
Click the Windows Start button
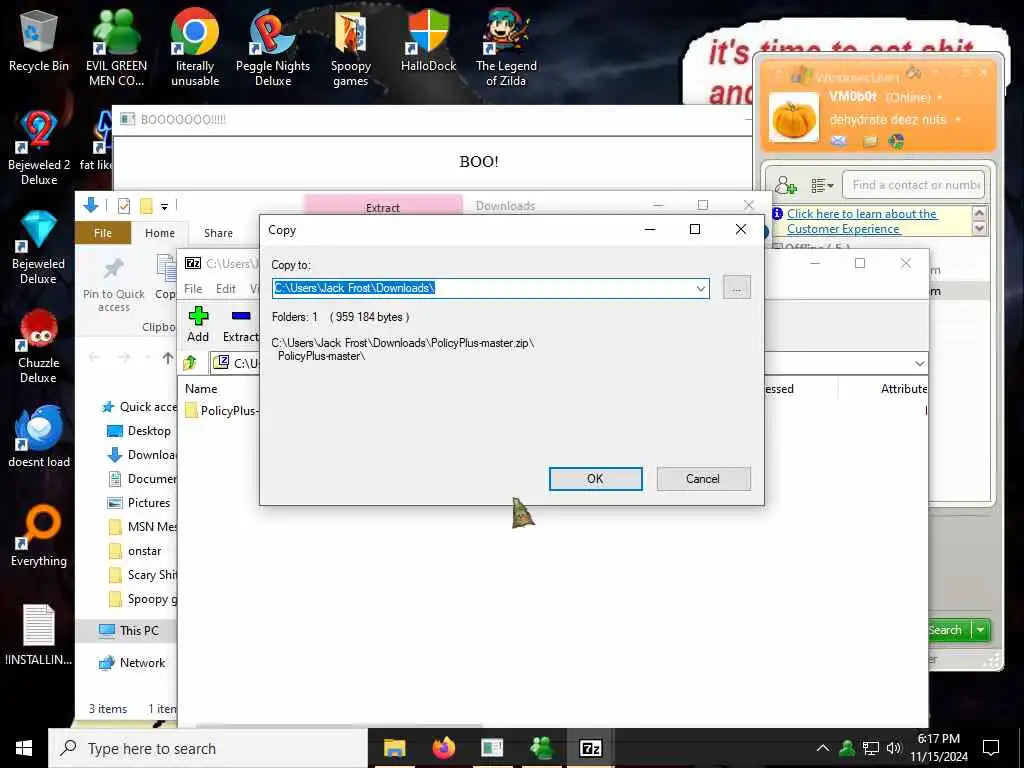coord(24,748)
